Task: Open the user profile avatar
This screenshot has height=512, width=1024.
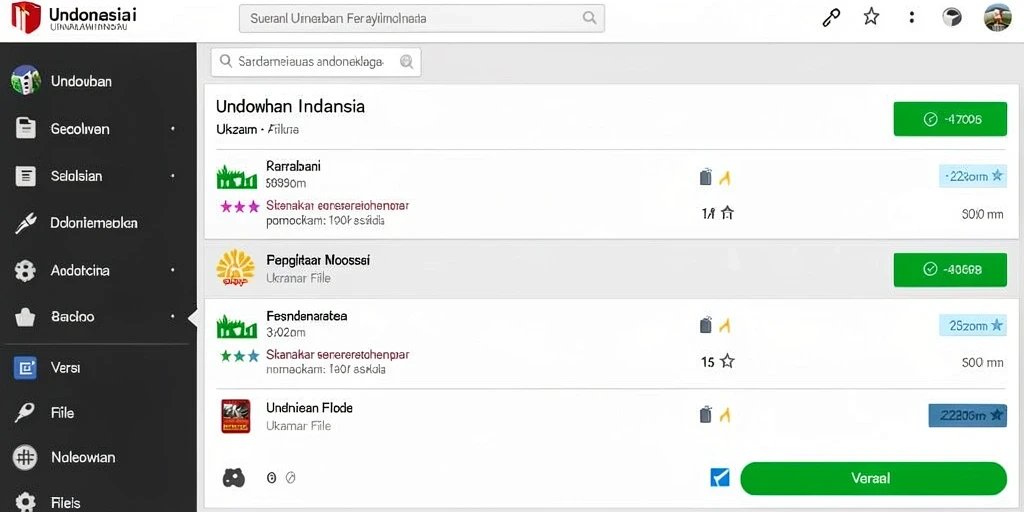Action: 997,18
